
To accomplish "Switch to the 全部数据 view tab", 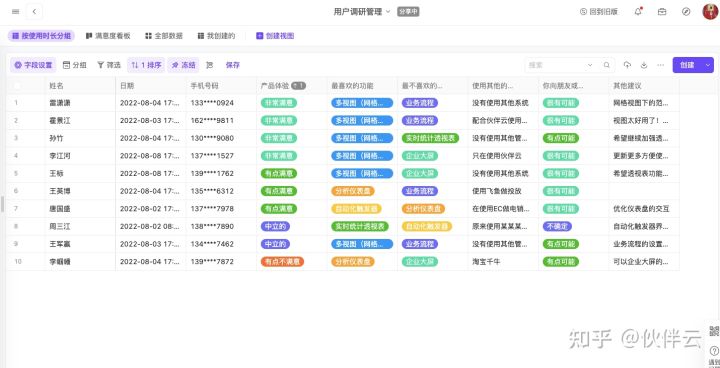I will [x=164, y=36].
